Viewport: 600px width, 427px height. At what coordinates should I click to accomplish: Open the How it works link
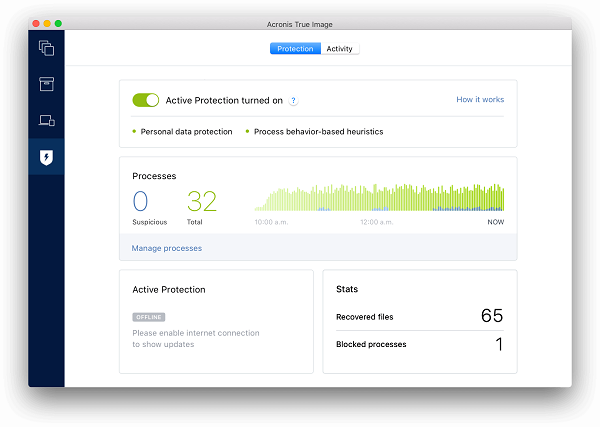(x=480, y=100)
